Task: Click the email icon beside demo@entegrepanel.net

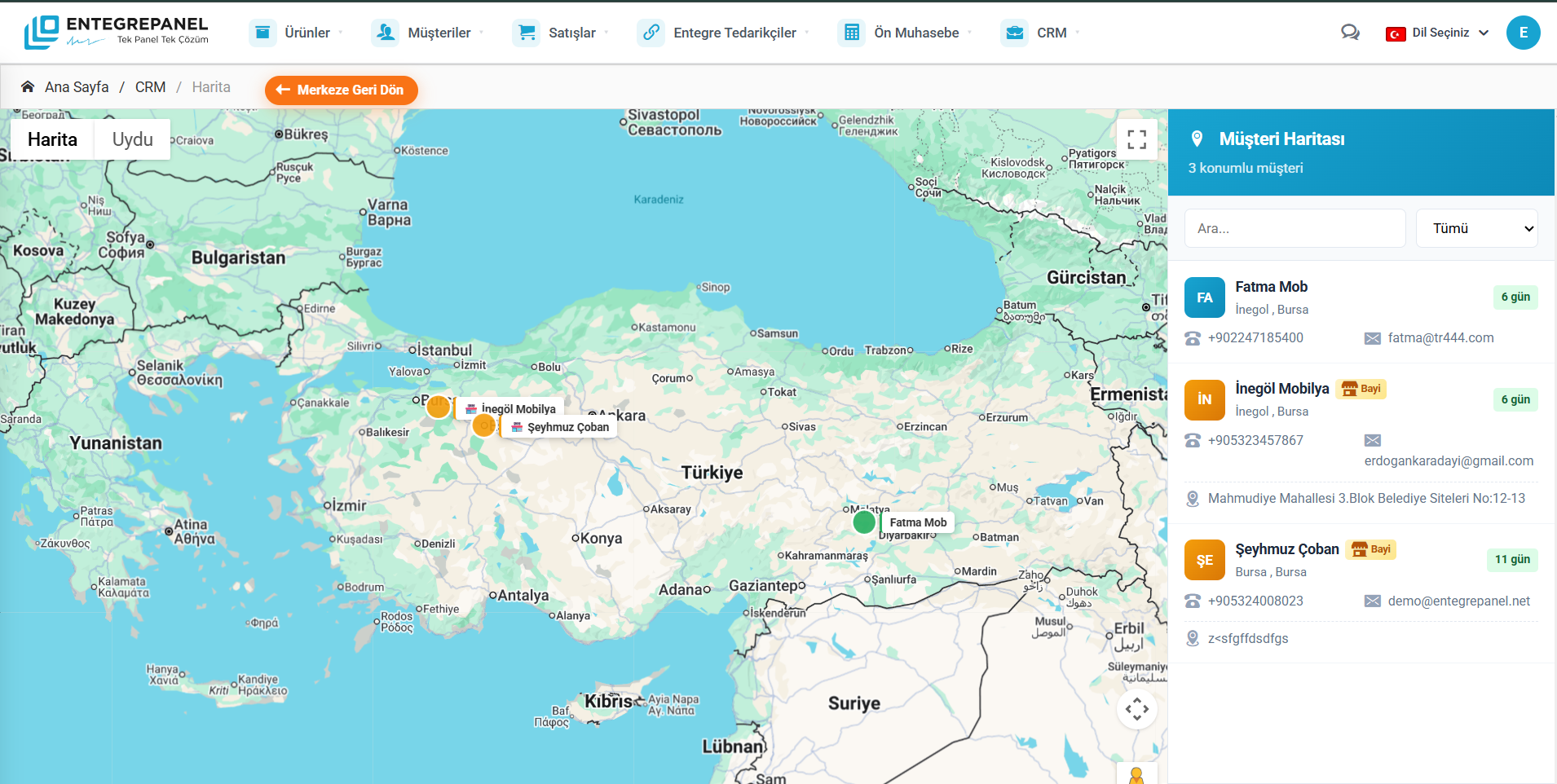Action: (x=1370, y=601)
